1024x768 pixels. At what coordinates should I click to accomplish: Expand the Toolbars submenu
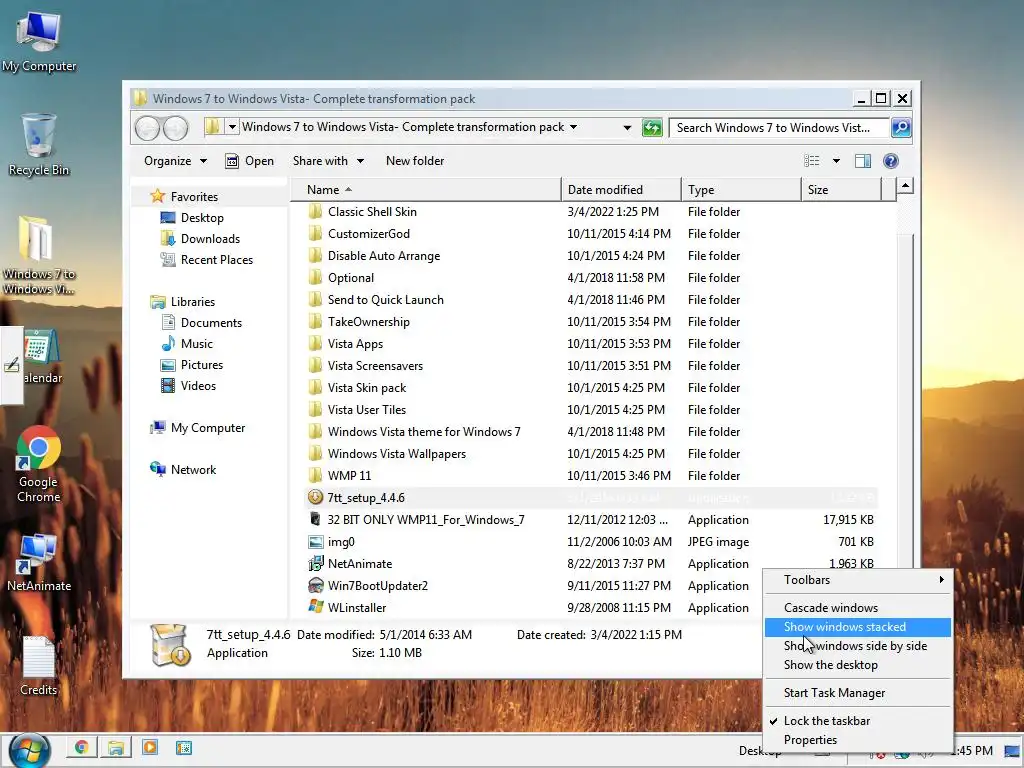[857, 580]
